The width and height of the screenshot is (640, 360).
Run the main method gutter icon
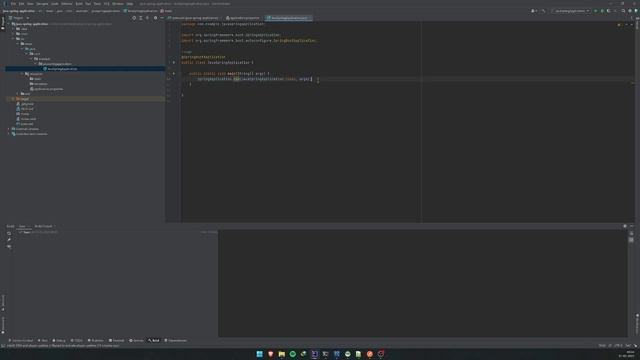click(173, 73)
